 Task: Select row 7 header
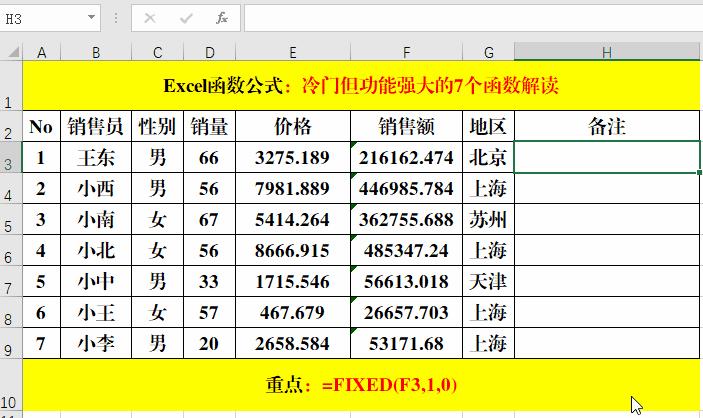coord(11,281)
